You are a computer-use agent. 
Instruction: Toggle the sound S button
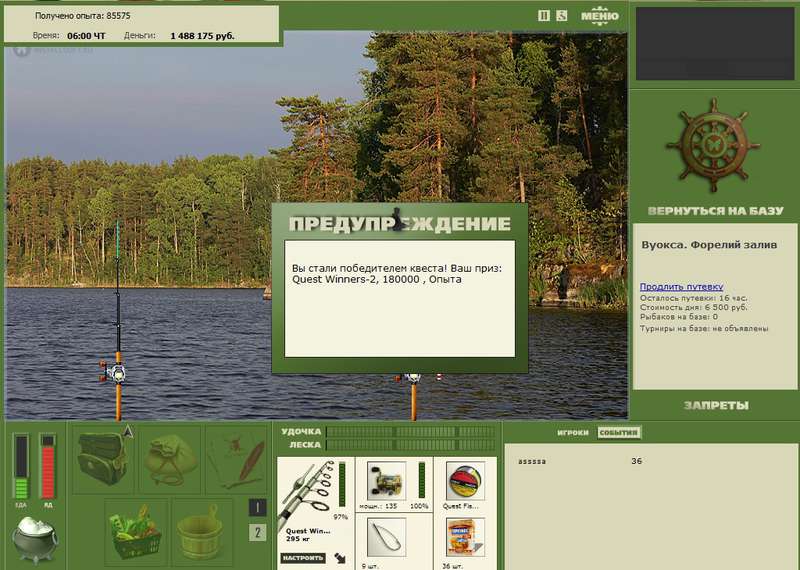(x=562, y=15)
